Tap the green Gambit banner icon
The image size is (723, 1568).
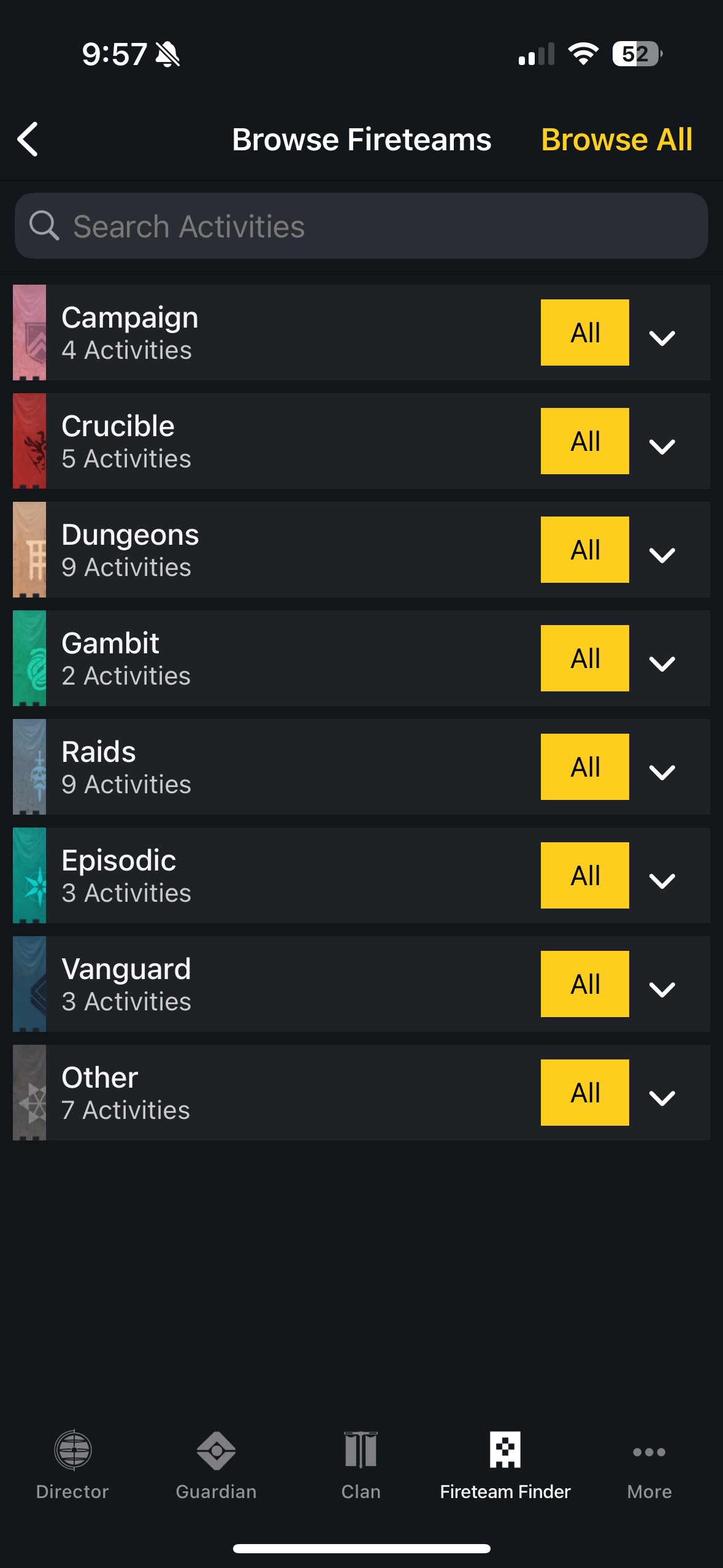(29, 658)
